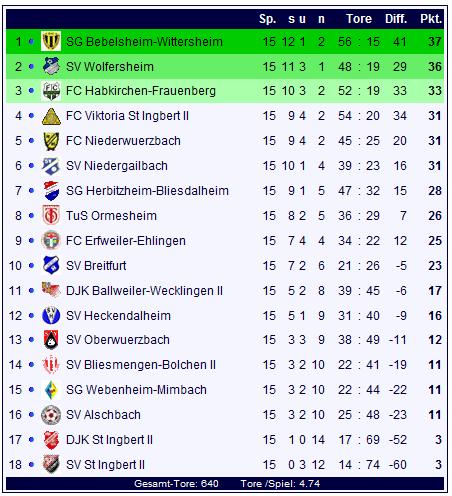Click the SG Bebelsheim-Wittersheim club crest
The image size is (452, 496).
[51, 41]
